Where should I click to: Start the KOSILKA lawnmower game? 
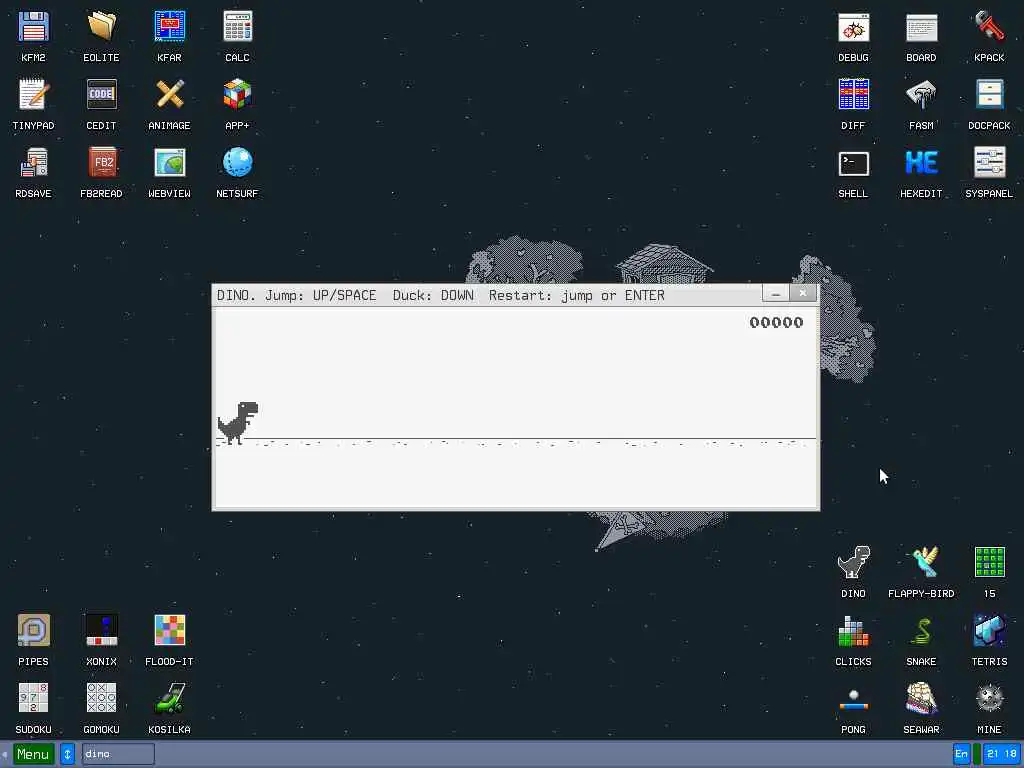169,699
